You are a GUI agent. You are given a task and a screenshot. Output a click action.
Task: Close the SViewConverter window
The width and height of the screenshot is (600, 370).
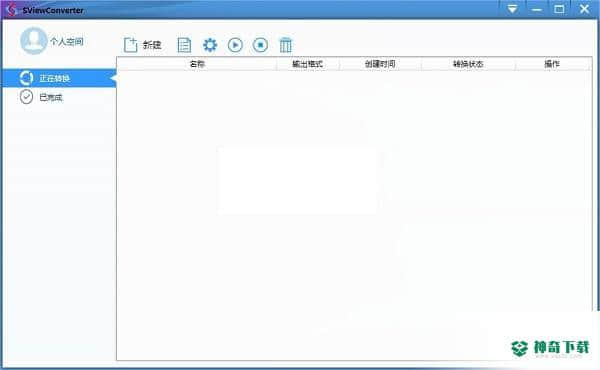(584, 9)
